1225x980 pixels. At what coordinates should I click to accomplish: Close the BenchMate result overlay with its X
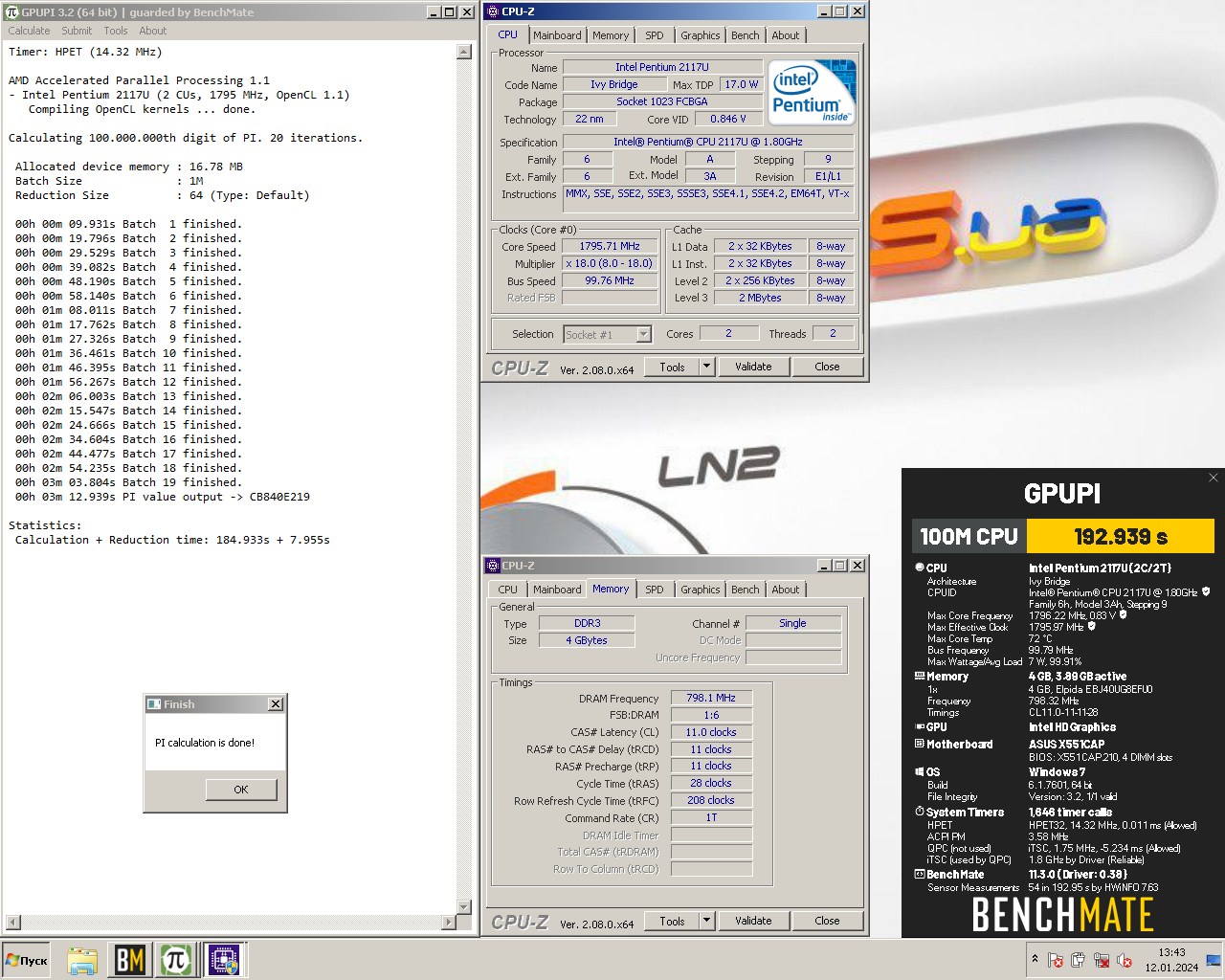click(x=1214, y=478)
